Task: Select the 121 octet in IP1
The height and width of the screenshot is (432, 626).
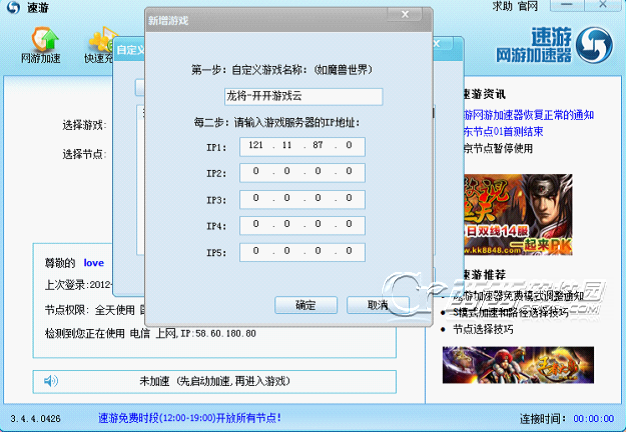Action: click(x=256, y=145)
